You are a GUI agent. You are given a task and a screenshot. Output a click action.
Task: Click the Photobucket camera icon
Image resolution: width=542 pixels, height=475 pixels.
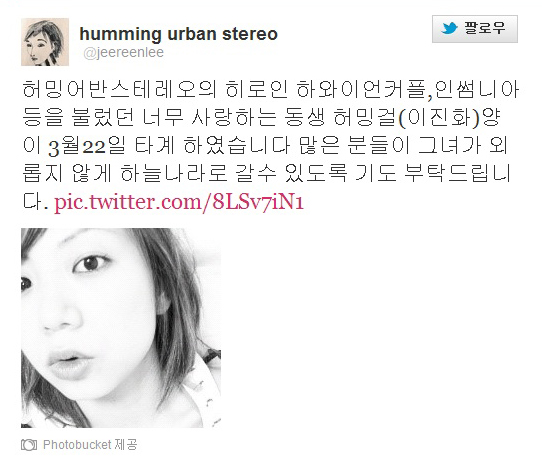(29, 445)
